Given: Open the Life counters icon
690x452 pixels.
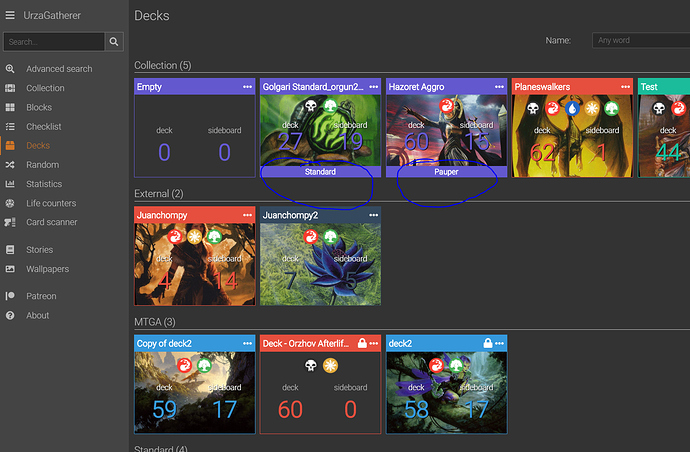Looking at the screenshot, I should 10,203.
